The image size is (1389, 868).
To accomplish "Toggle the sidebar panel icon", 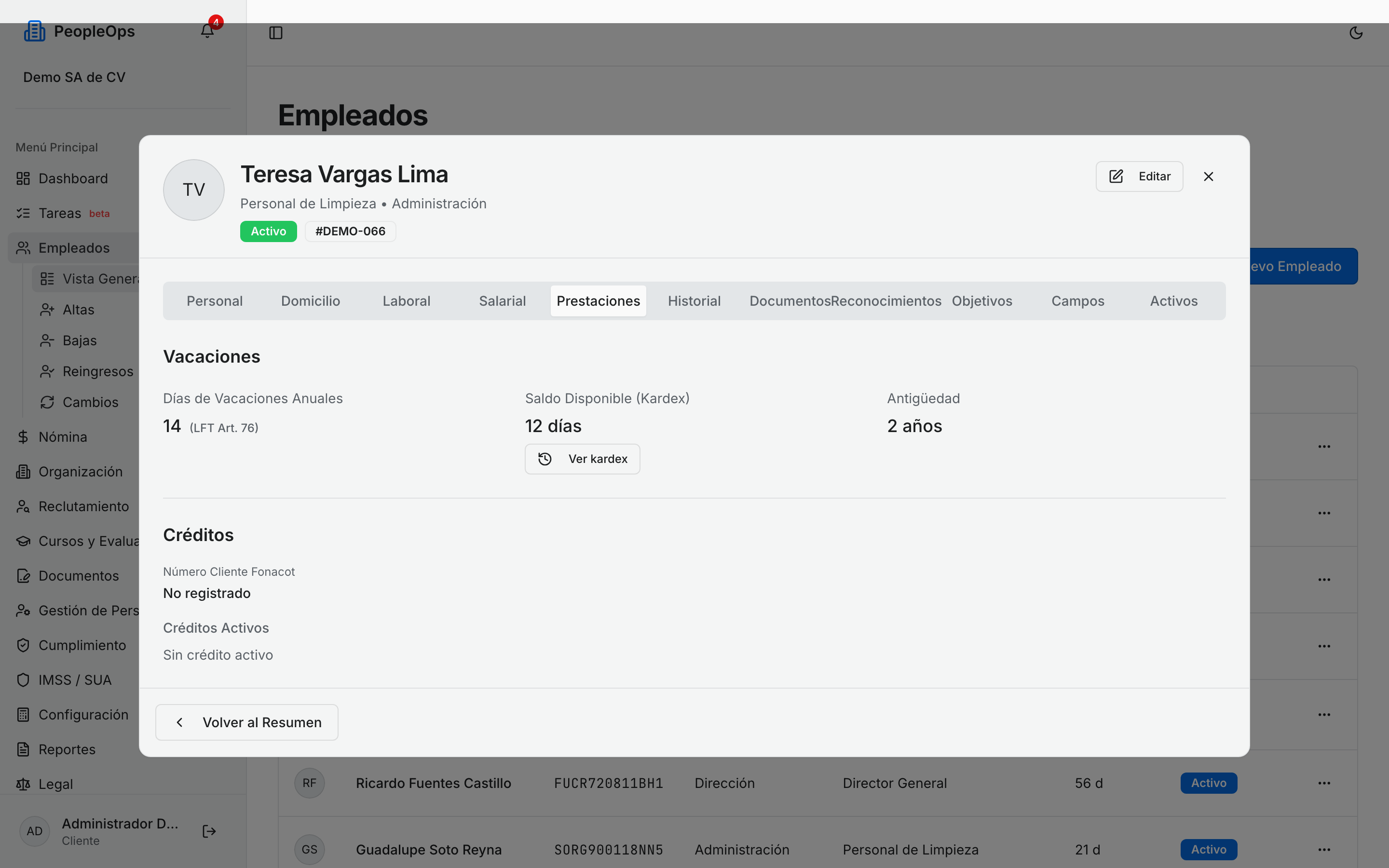I will click(x=275, y=33).
